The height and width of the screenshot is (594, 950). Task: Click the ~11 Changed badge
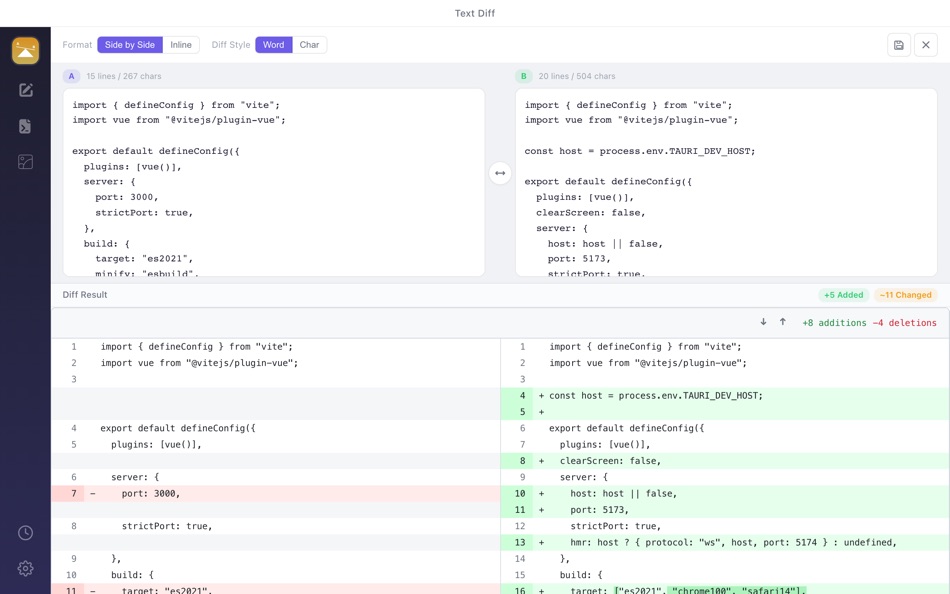[905, 295]
